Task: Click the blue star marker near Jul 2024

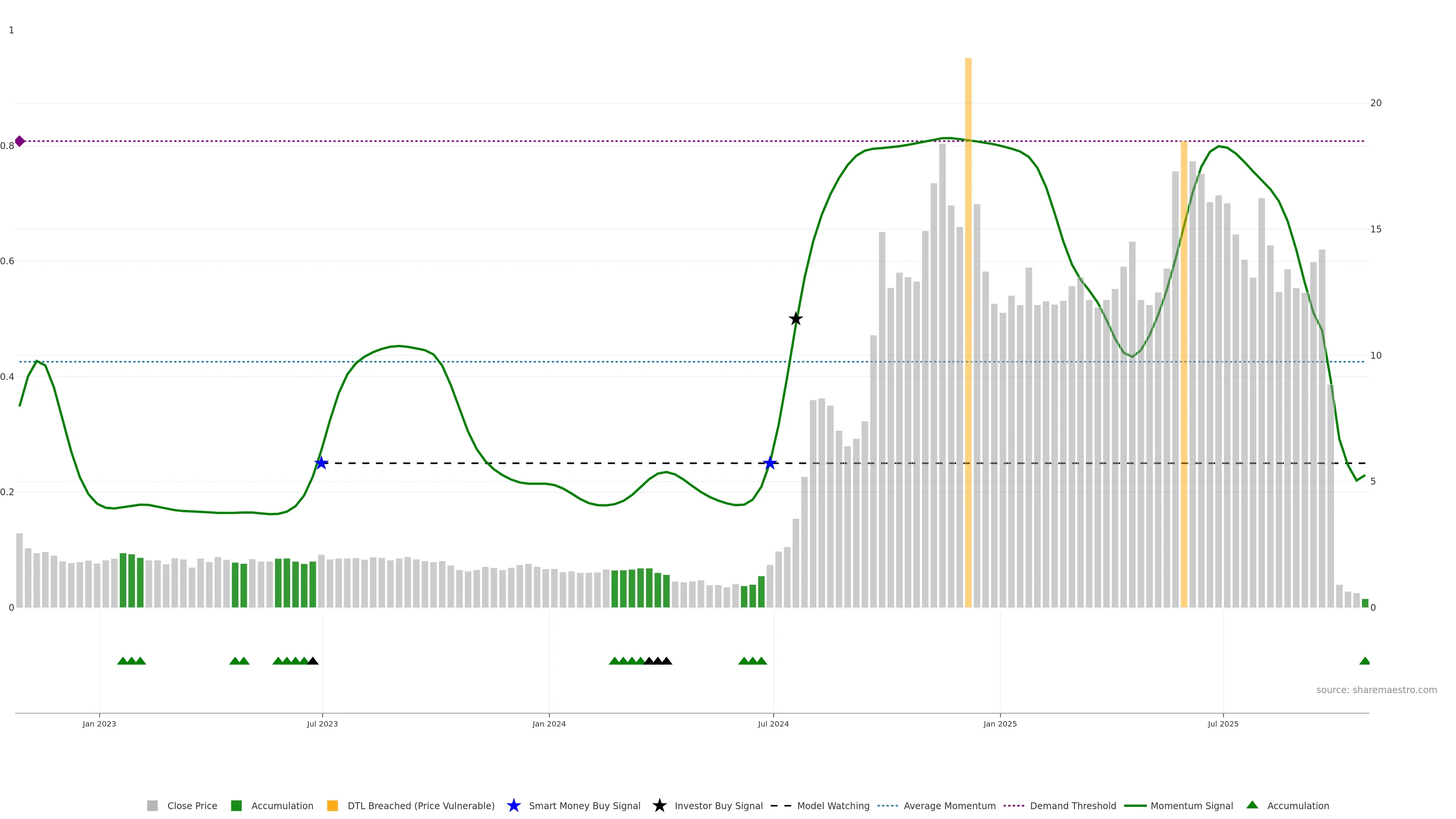Action: pyautogui.click(x=769, y=463)
